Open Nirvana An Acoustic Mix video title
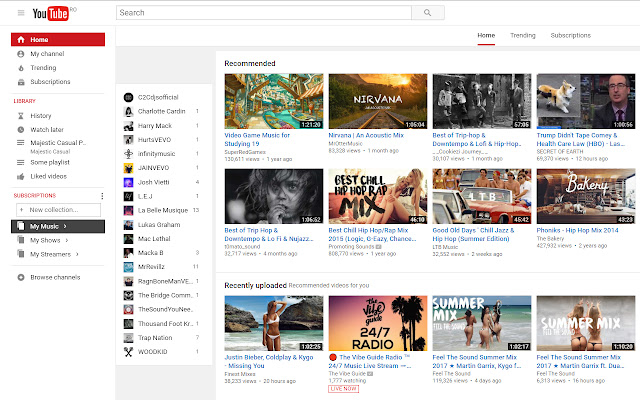This screenshot has width=640, height=400. pyautogui.click(x=366, y=135)
